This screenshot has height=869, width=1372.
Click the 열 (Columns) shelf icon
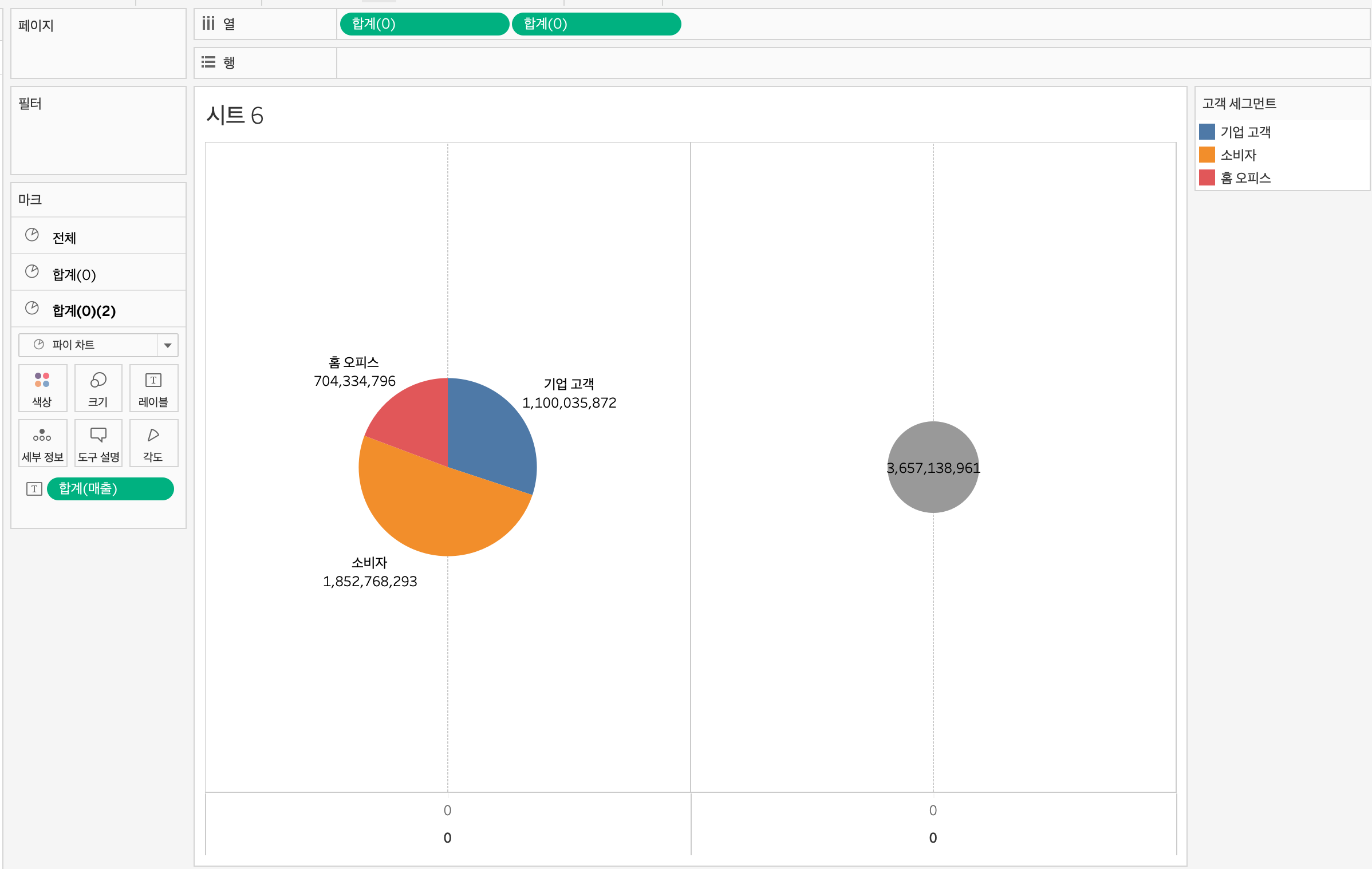(208, 23)
